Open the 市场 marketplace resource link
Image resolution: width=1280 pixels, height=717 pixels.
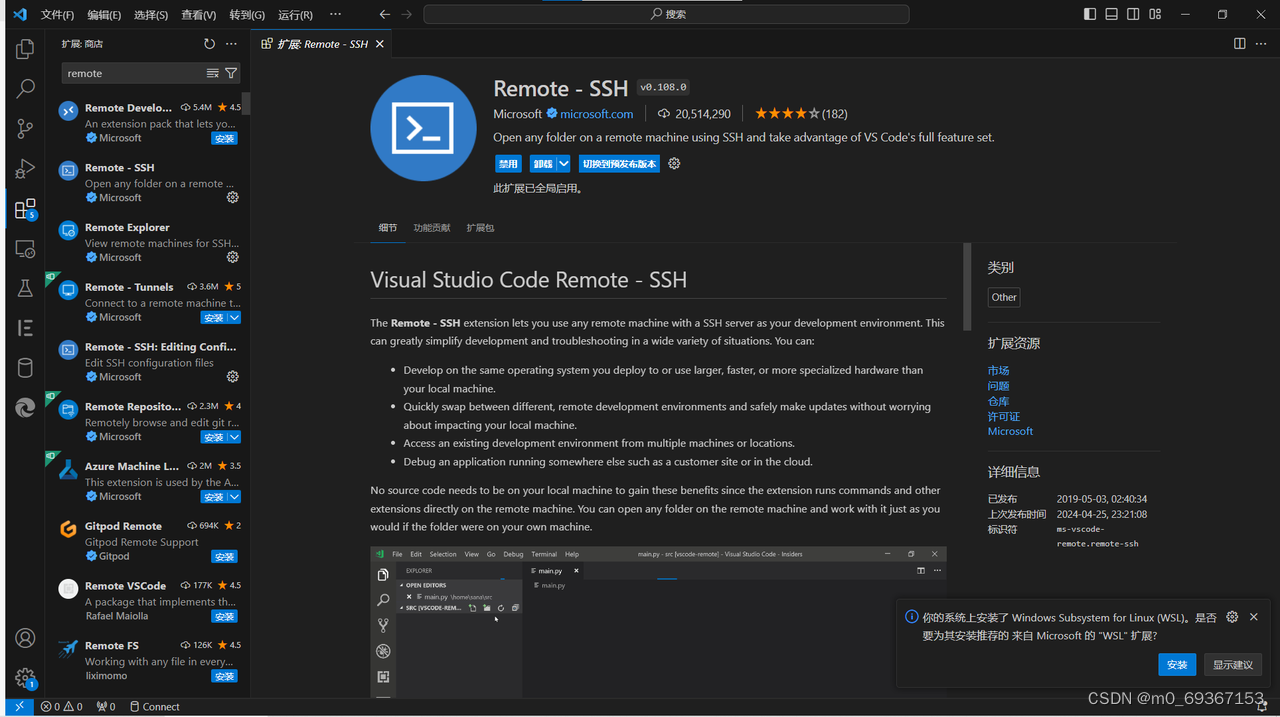(x=998, y=371)
